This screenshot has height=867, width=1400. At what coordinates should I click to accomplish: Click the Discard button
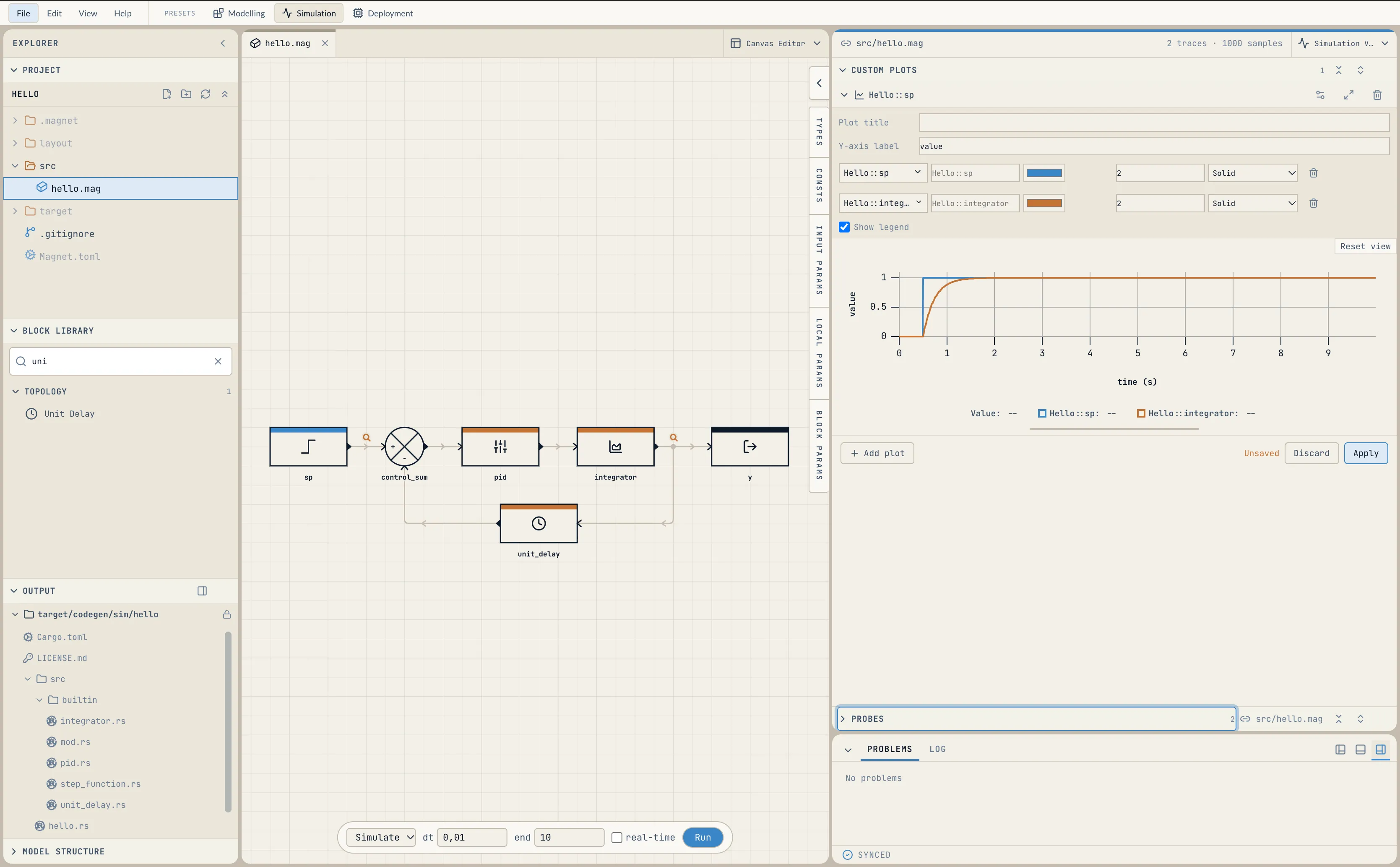tap(1311, 454)
